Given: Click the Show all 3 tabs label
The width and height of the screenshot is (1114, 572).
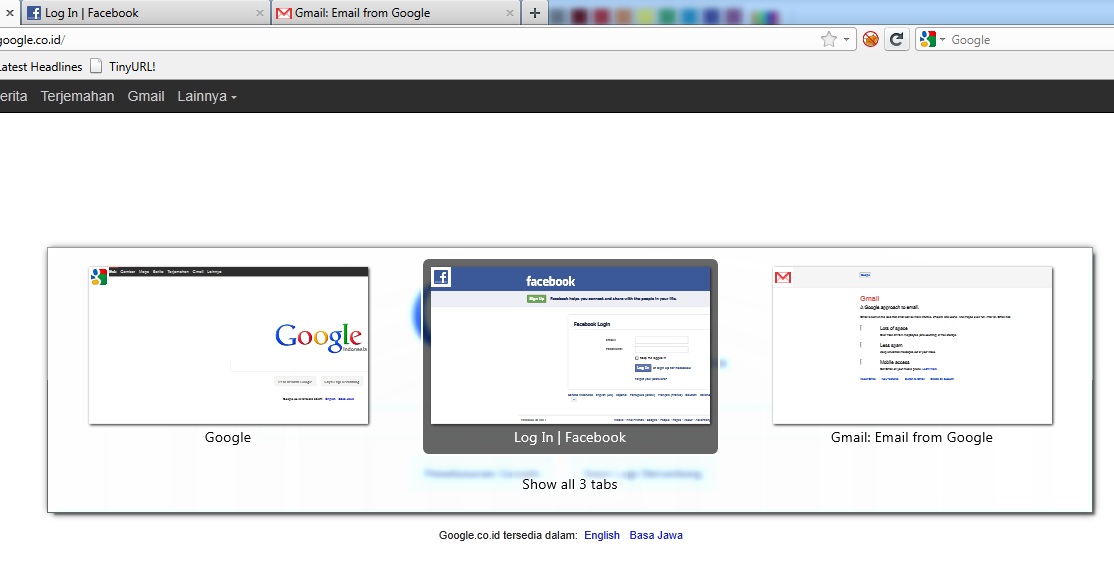Looking at the screenshot, I should point(570,485).
